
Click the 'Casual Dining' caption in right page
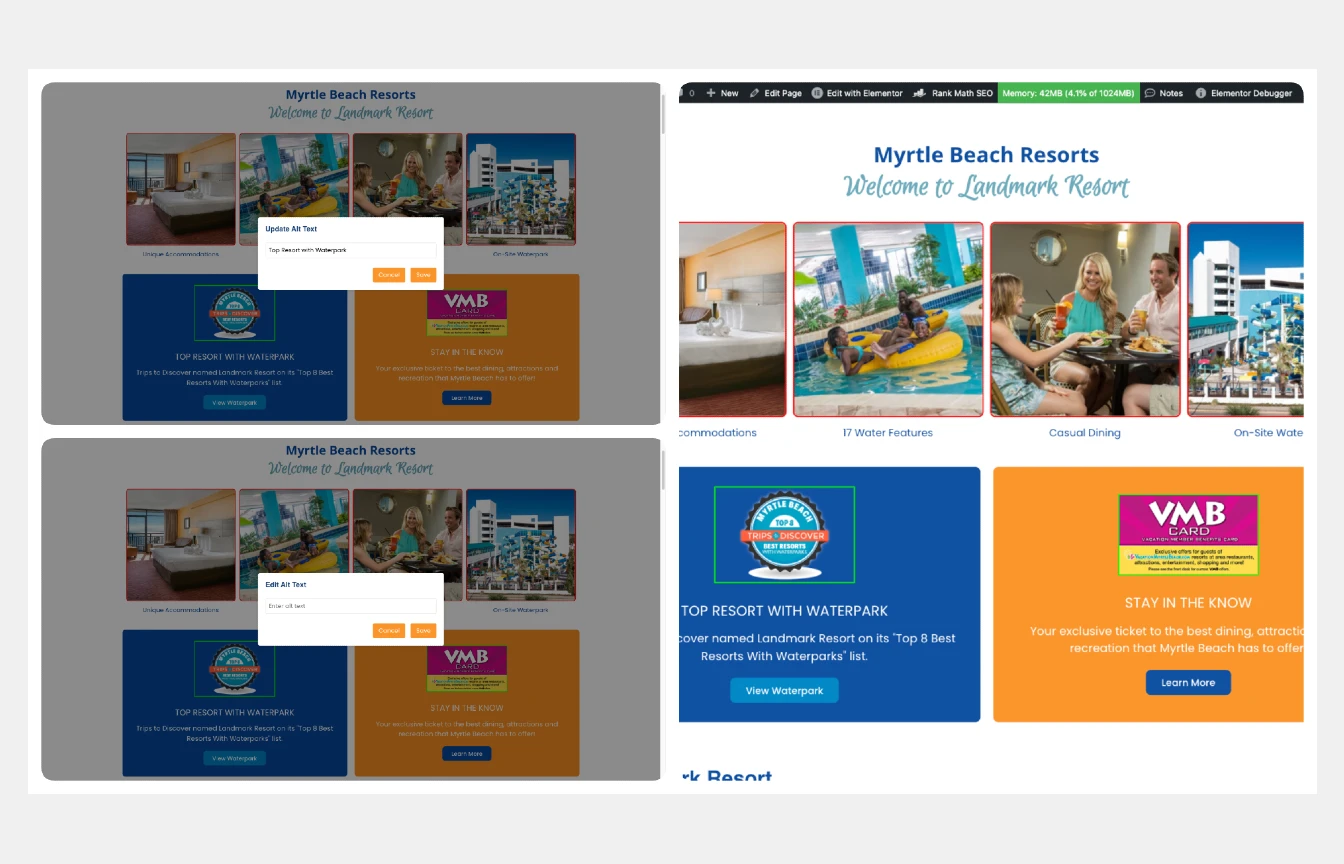(x=1085, y=433)
